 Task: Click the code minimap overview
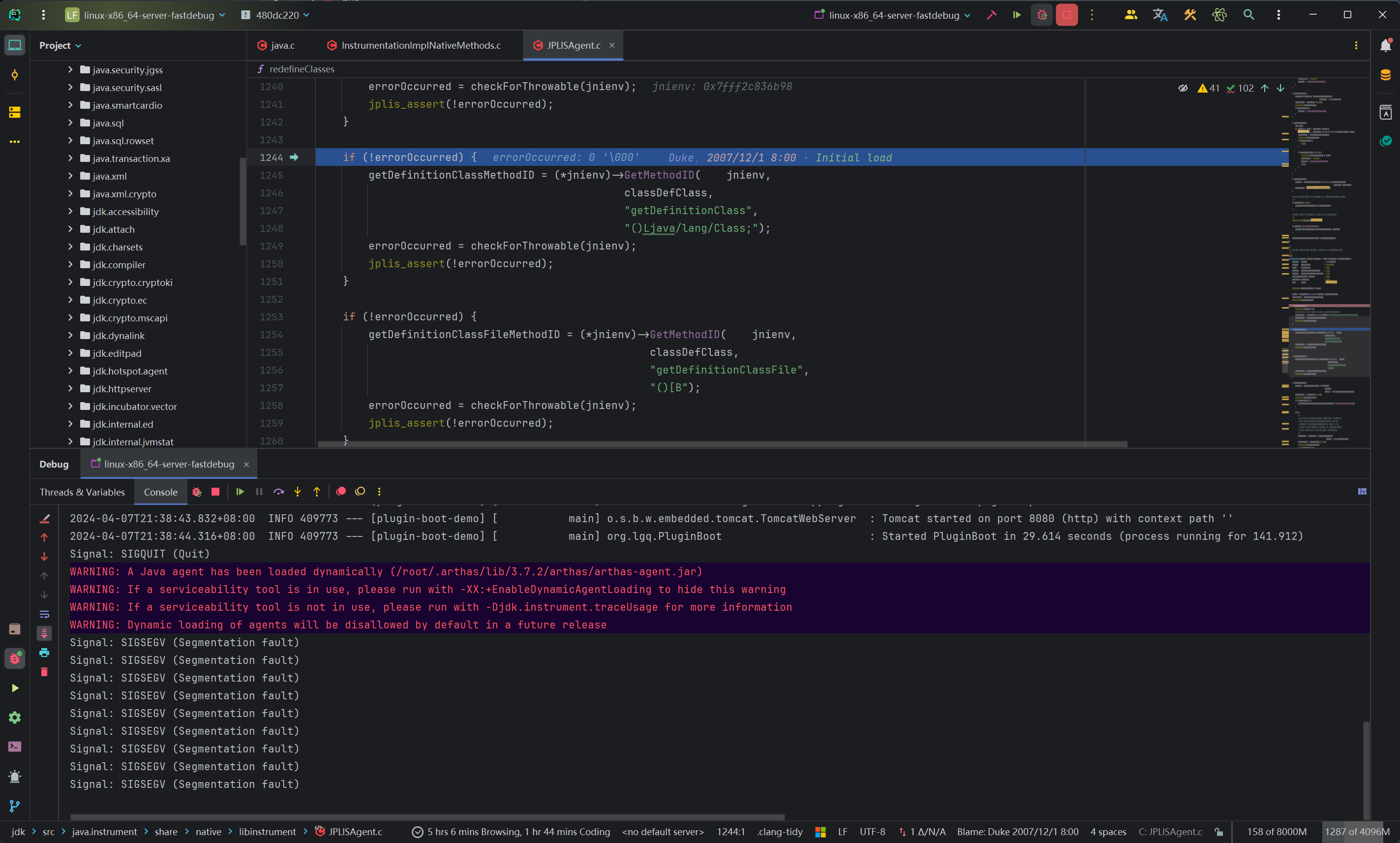1329,262
